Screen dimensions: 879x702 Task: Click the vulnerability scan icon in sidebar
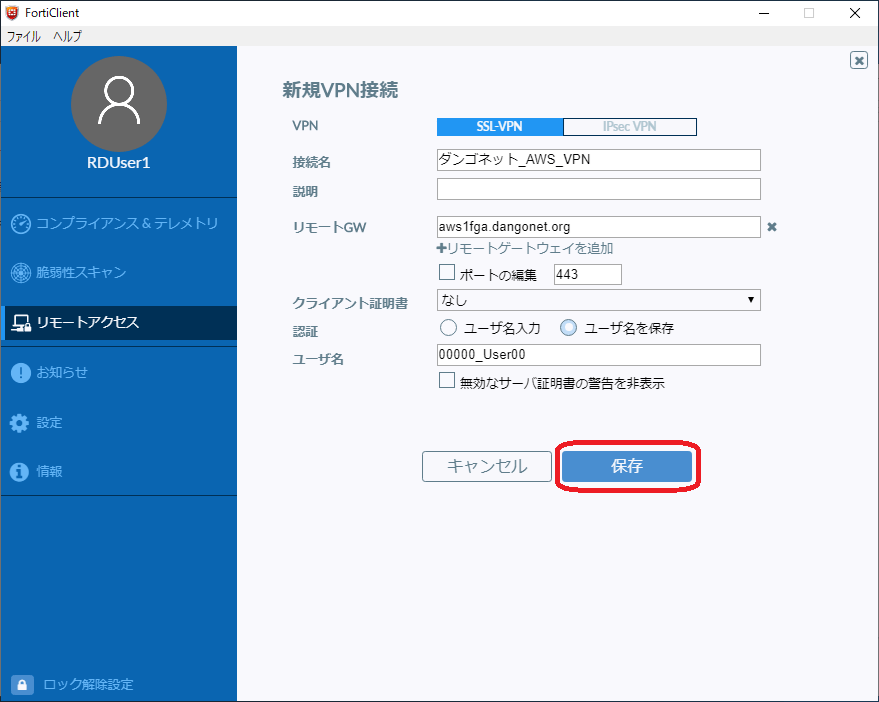[x=21, y=272]
